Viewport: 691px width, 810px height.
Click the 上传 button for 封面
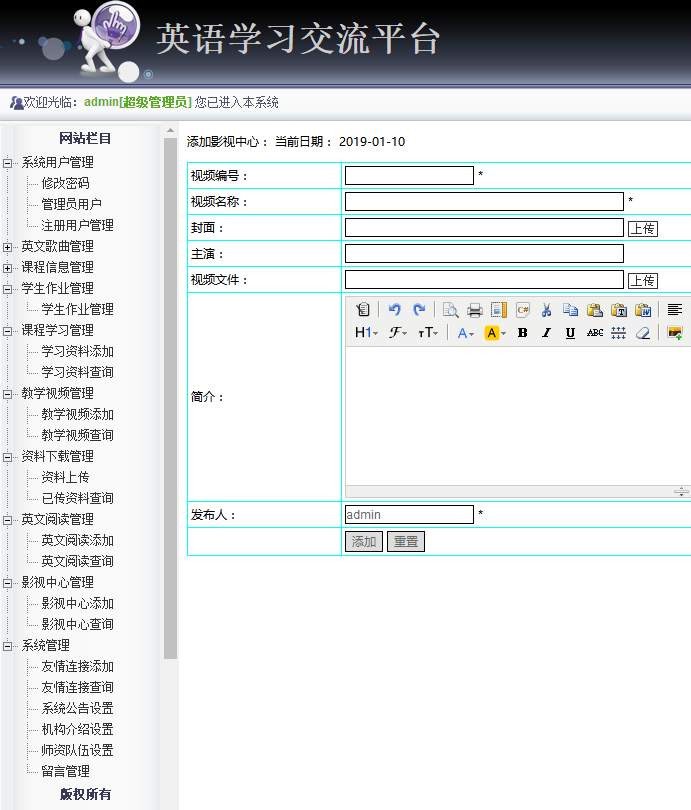coord(643,228)
